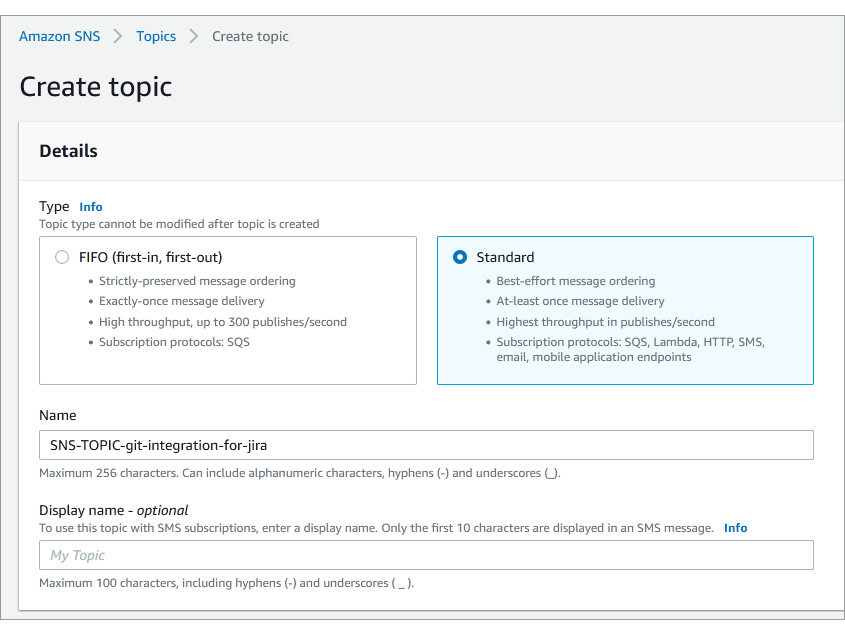The image size is (845, 635).
Task: Click the Create topic breadcrumb item
Action: click(x=250, y=36)
